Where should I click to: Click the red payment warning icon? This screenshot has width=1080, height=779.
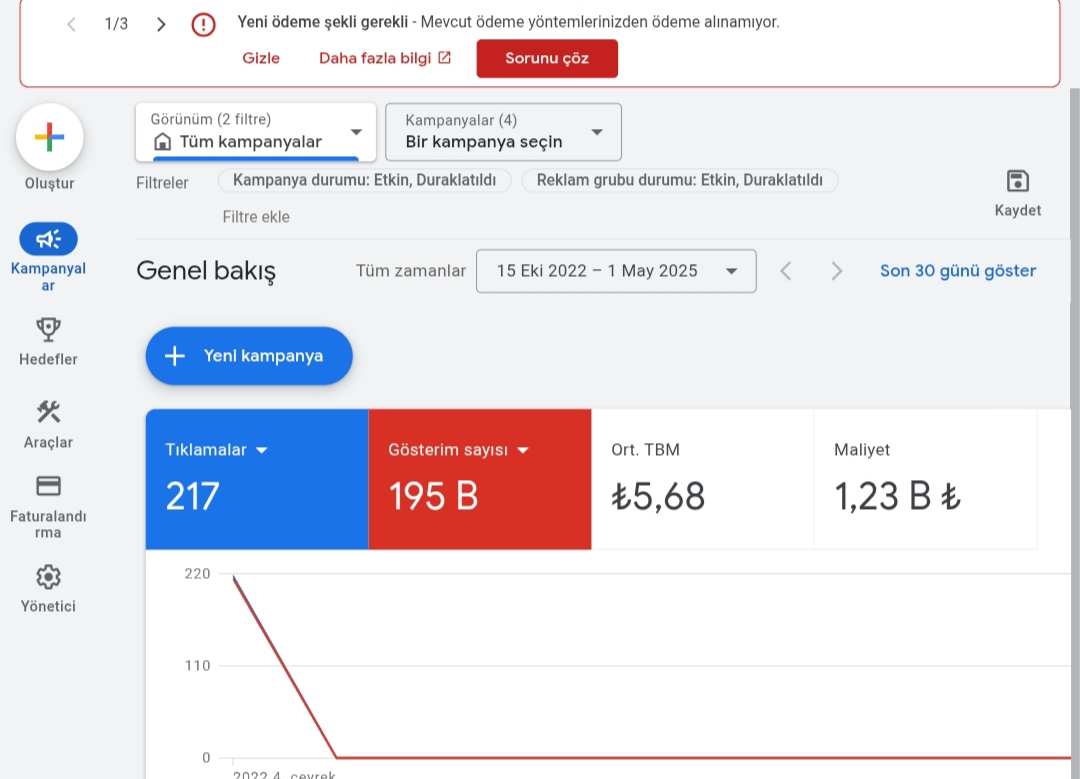pyautogui.click(x=203, y=25)
